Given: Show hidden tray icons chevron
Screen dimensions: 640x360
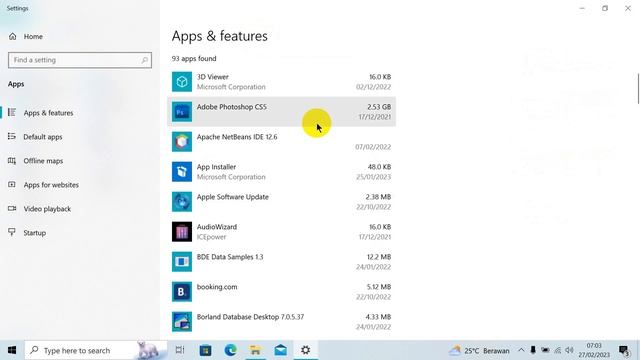Looking at the screenshot, I should coord(521,350).
